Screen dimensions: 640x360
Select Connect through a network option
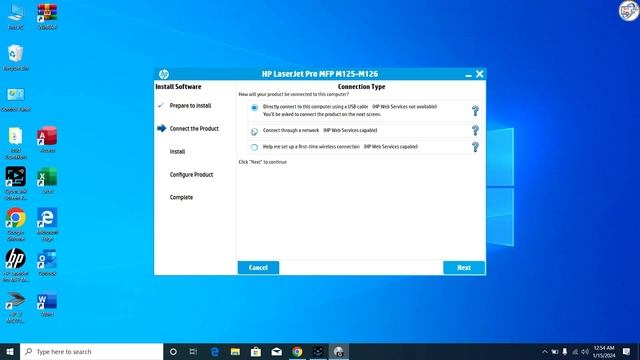(254, 131)
